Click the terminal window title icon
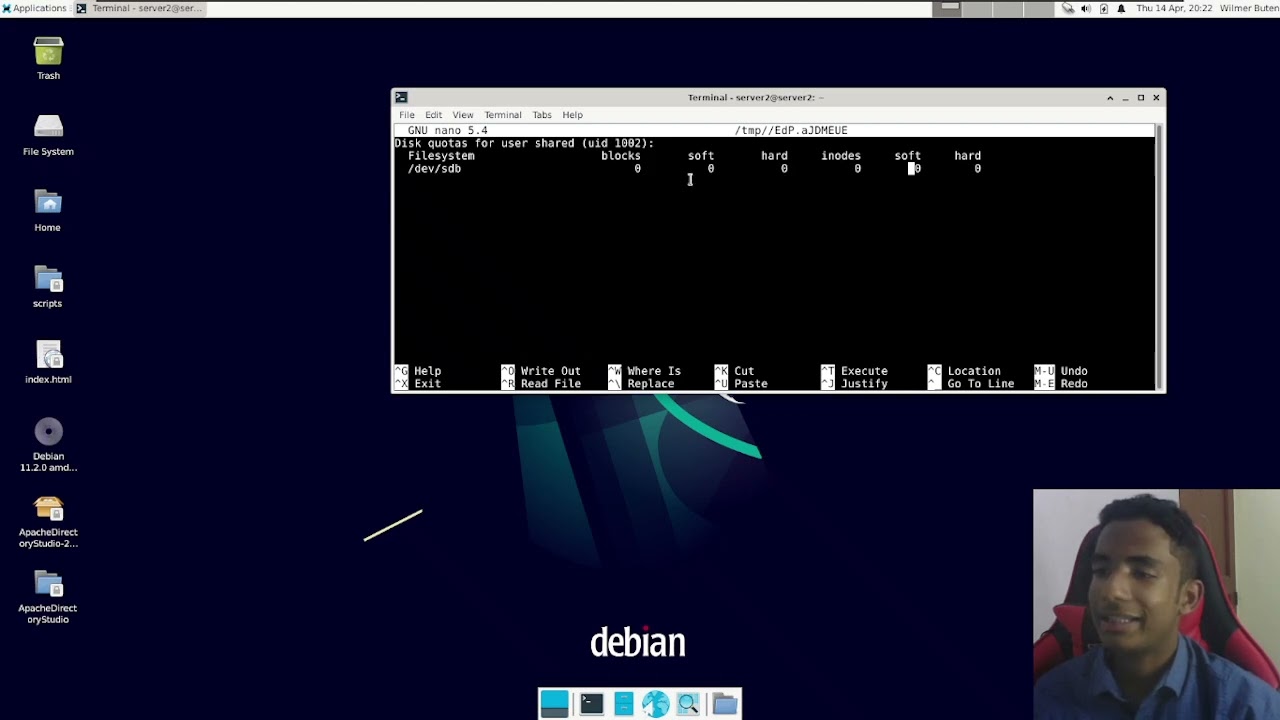 tap(401, 97)
